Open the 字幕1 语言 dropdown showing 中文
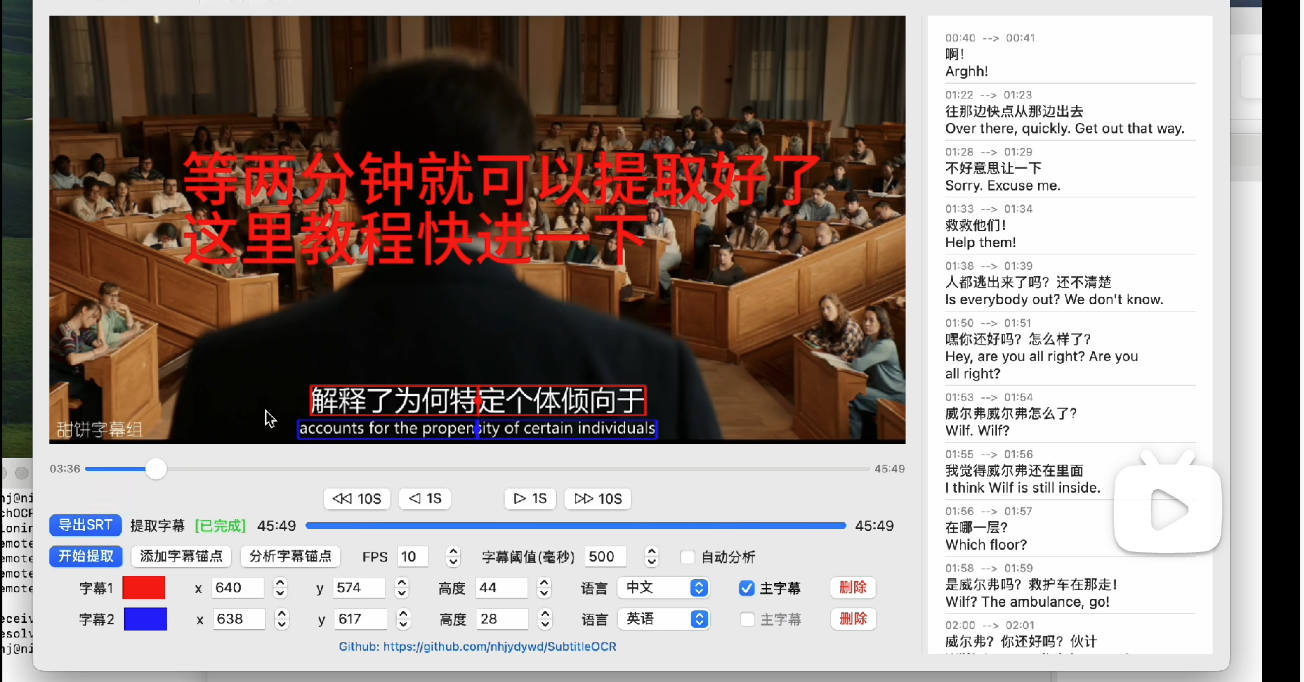1304x682 pixels. 663,588
